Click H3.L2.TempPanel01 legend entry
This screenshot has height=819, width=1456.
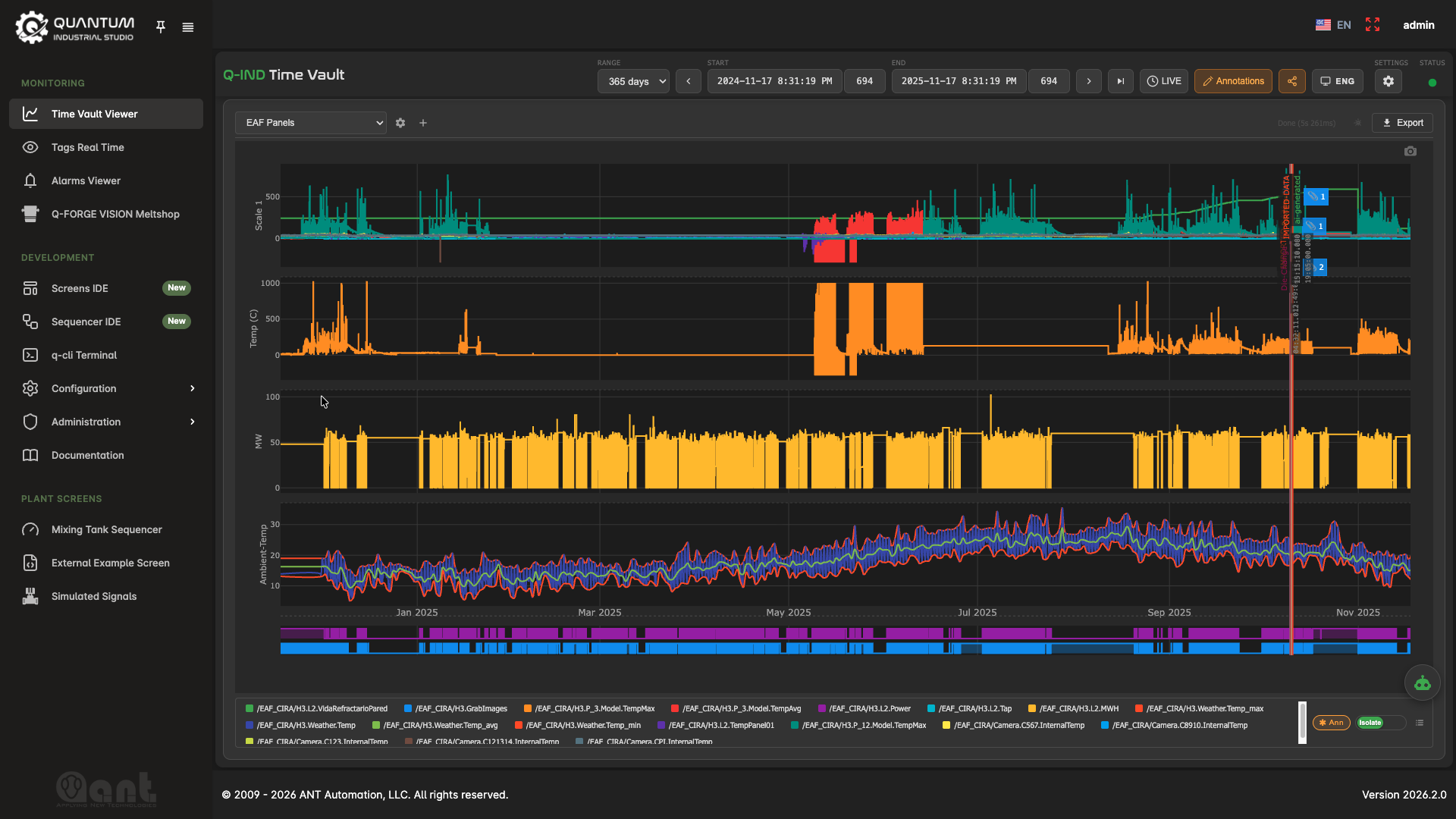[x=716, y=726]
